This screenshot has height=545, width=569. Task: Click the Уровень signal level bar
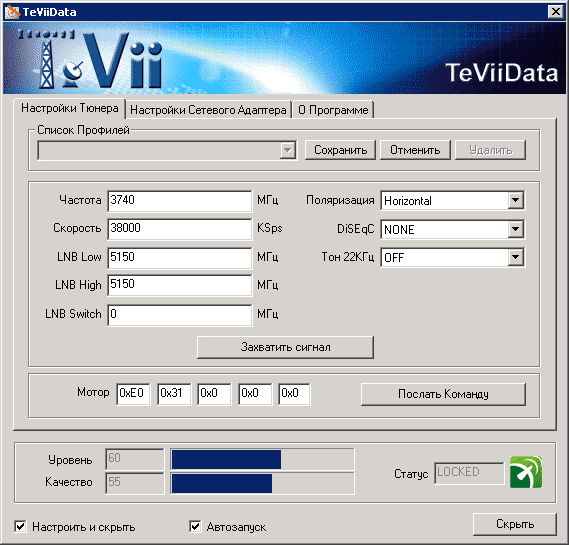[x=262, y=459]
